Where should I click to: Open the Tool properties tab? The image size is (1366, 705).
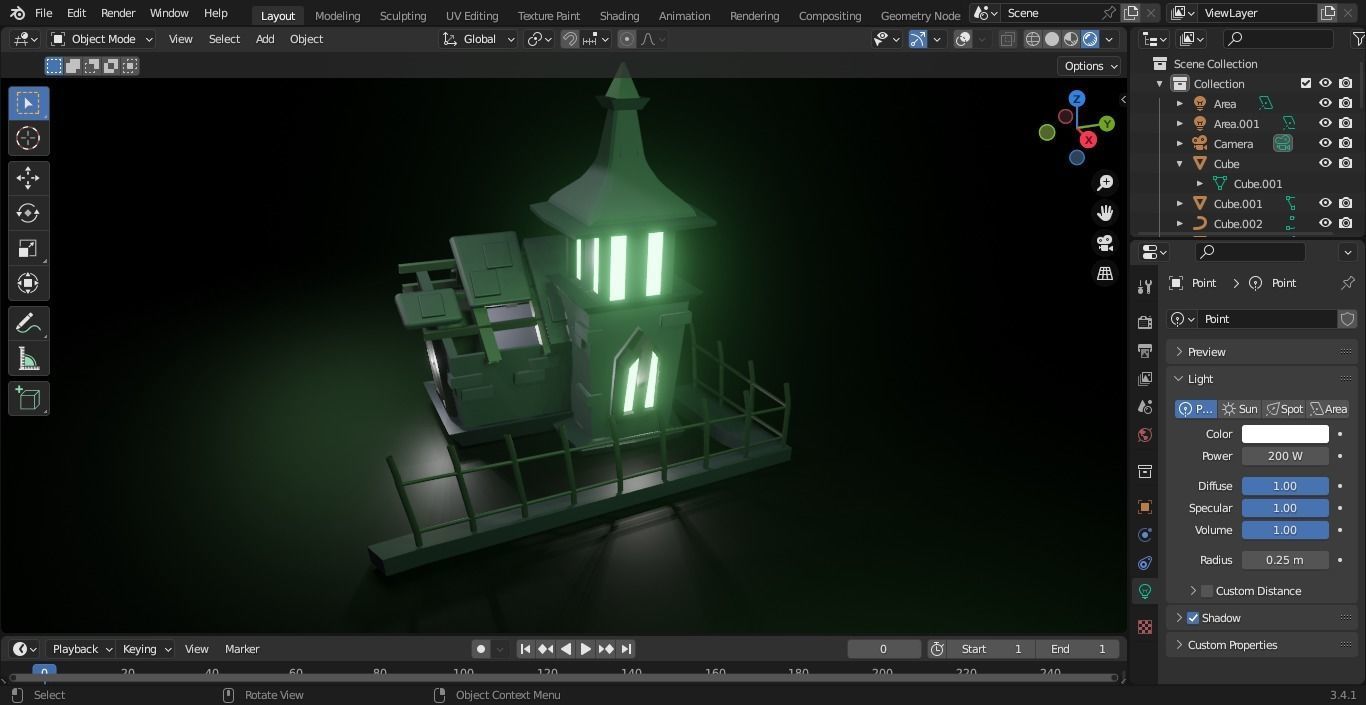(1145, 287)
